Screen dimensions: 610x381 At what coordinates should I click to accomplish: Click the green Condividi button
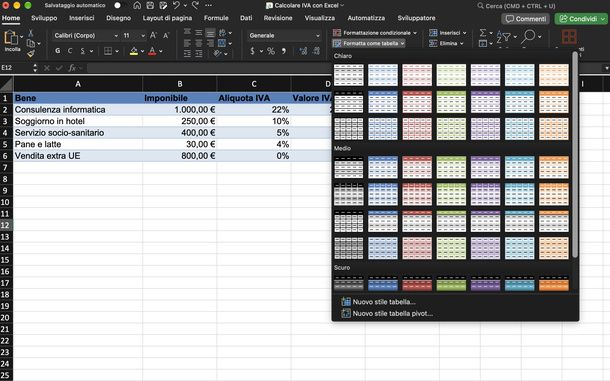(x=581, y=19)
